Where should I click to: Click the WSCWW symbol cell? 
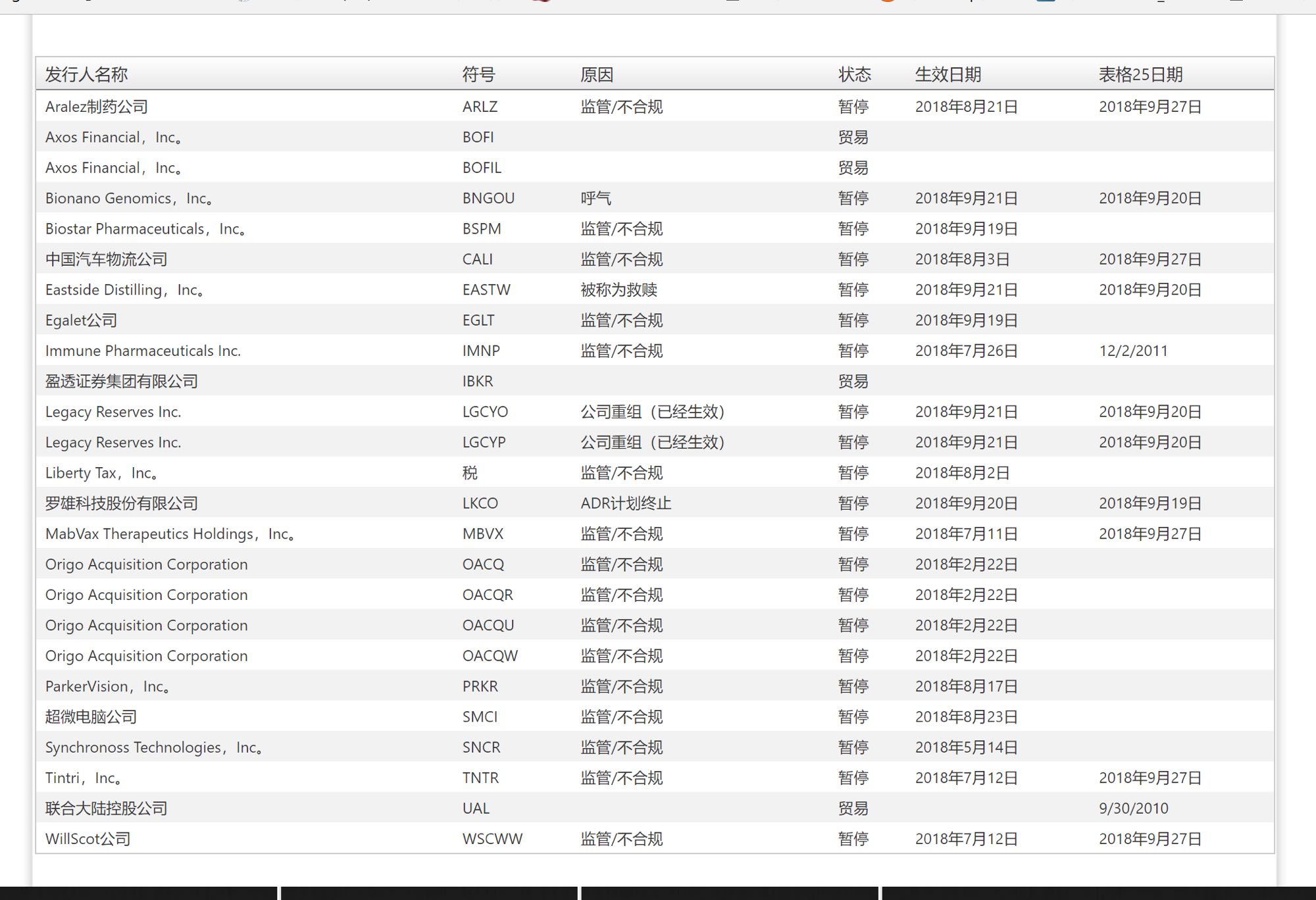[492, 839]
